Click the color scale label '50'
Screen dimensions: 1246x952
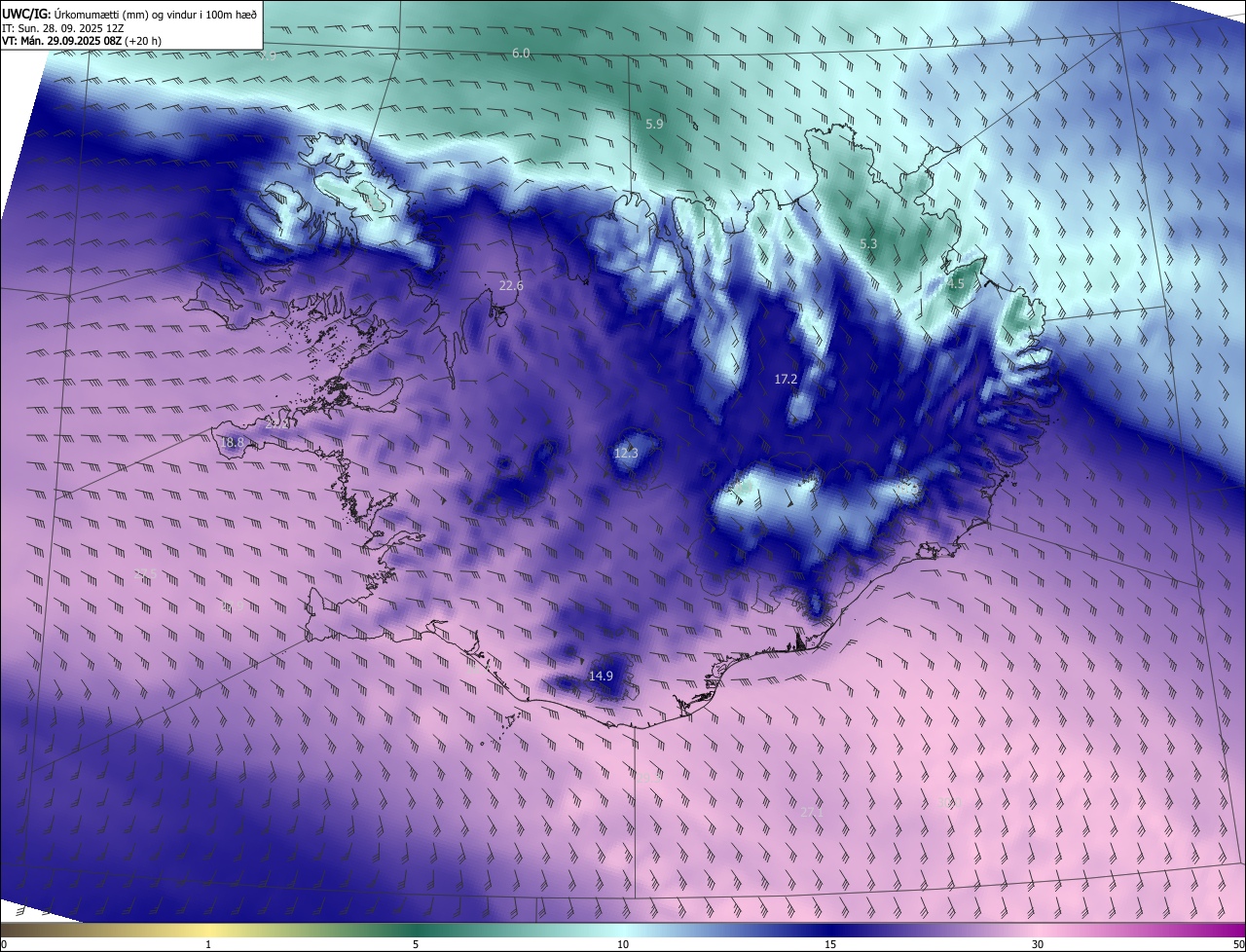1238,945
